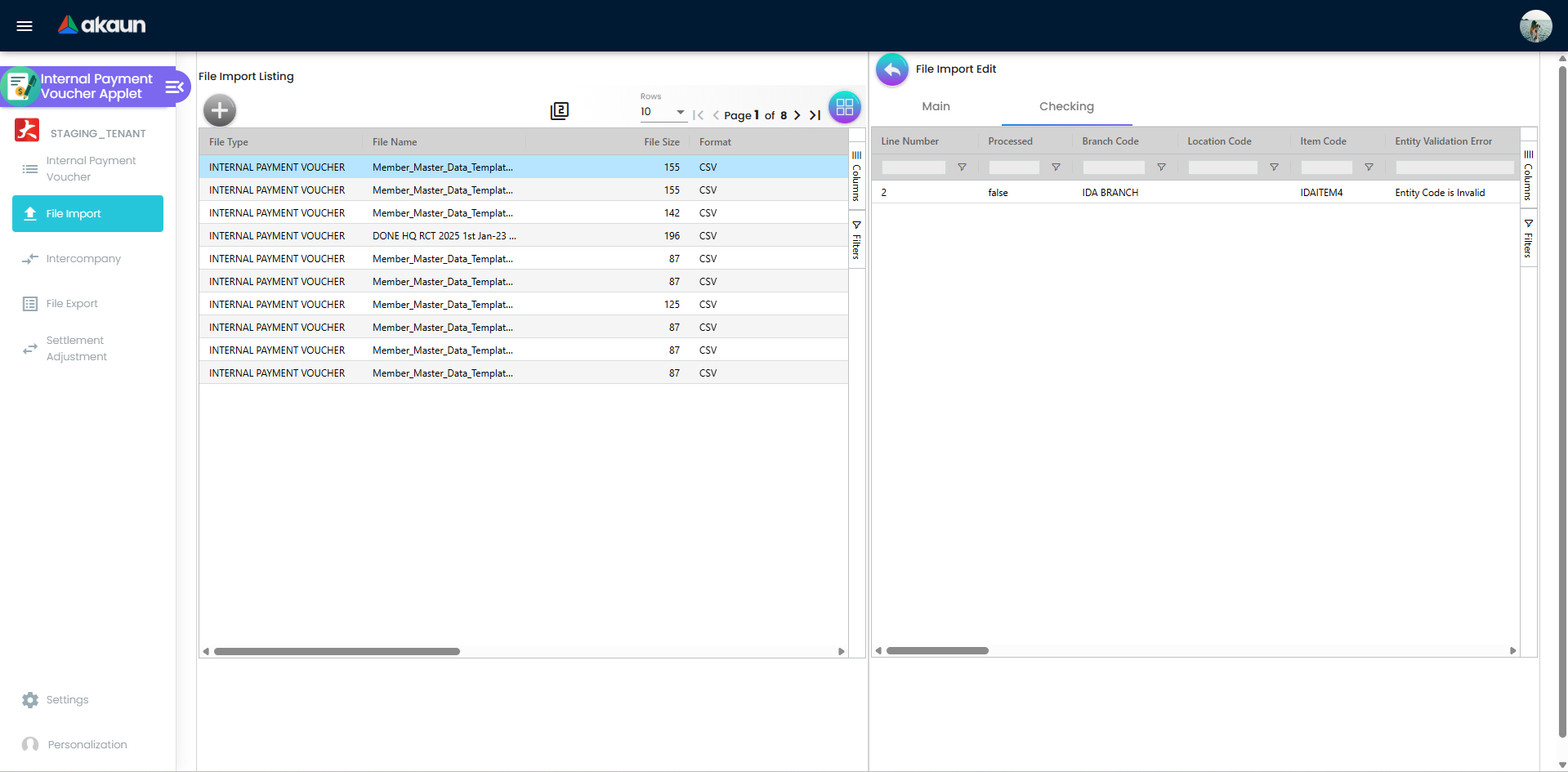1568x772 pixels.
Task: Click the next page arrow in pagination
Action: 797,114
